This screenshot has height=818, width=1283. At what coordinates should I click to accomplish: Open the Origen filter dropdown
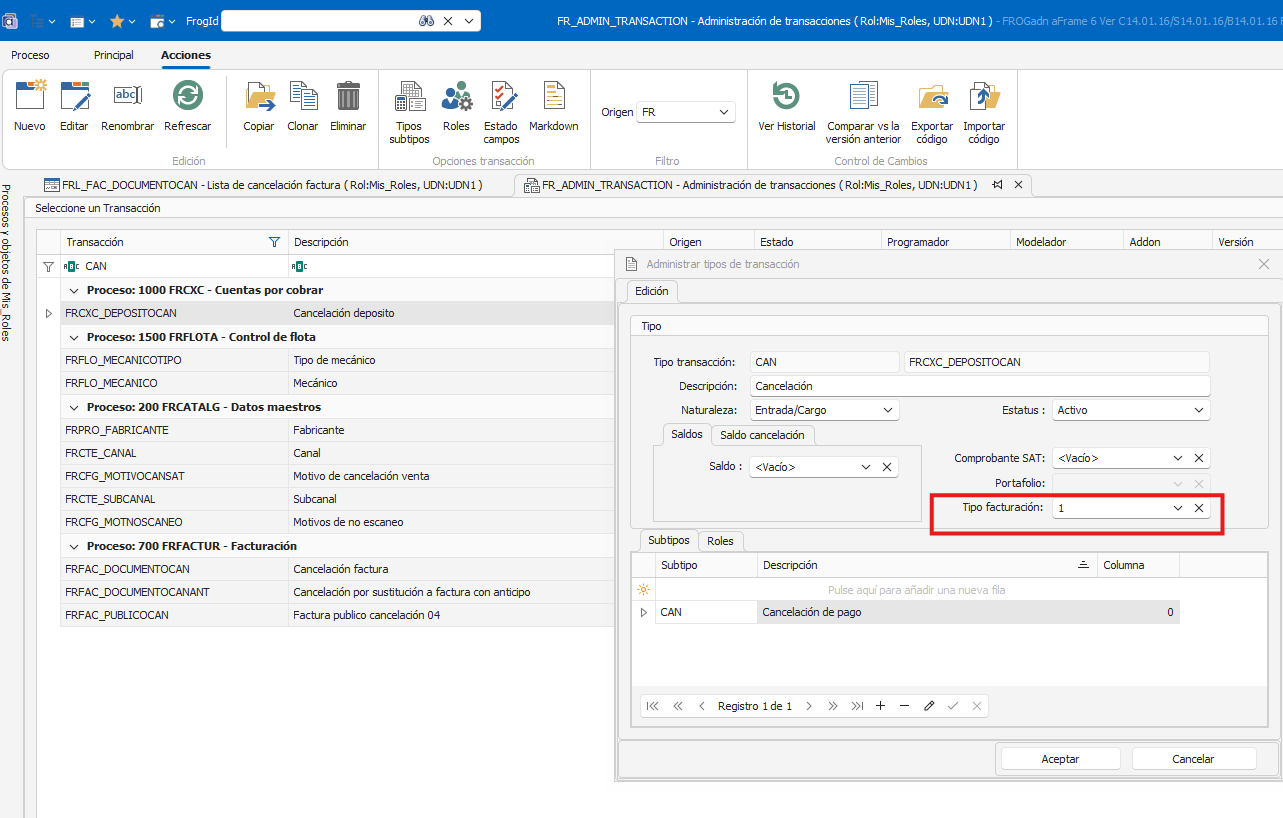724,113
